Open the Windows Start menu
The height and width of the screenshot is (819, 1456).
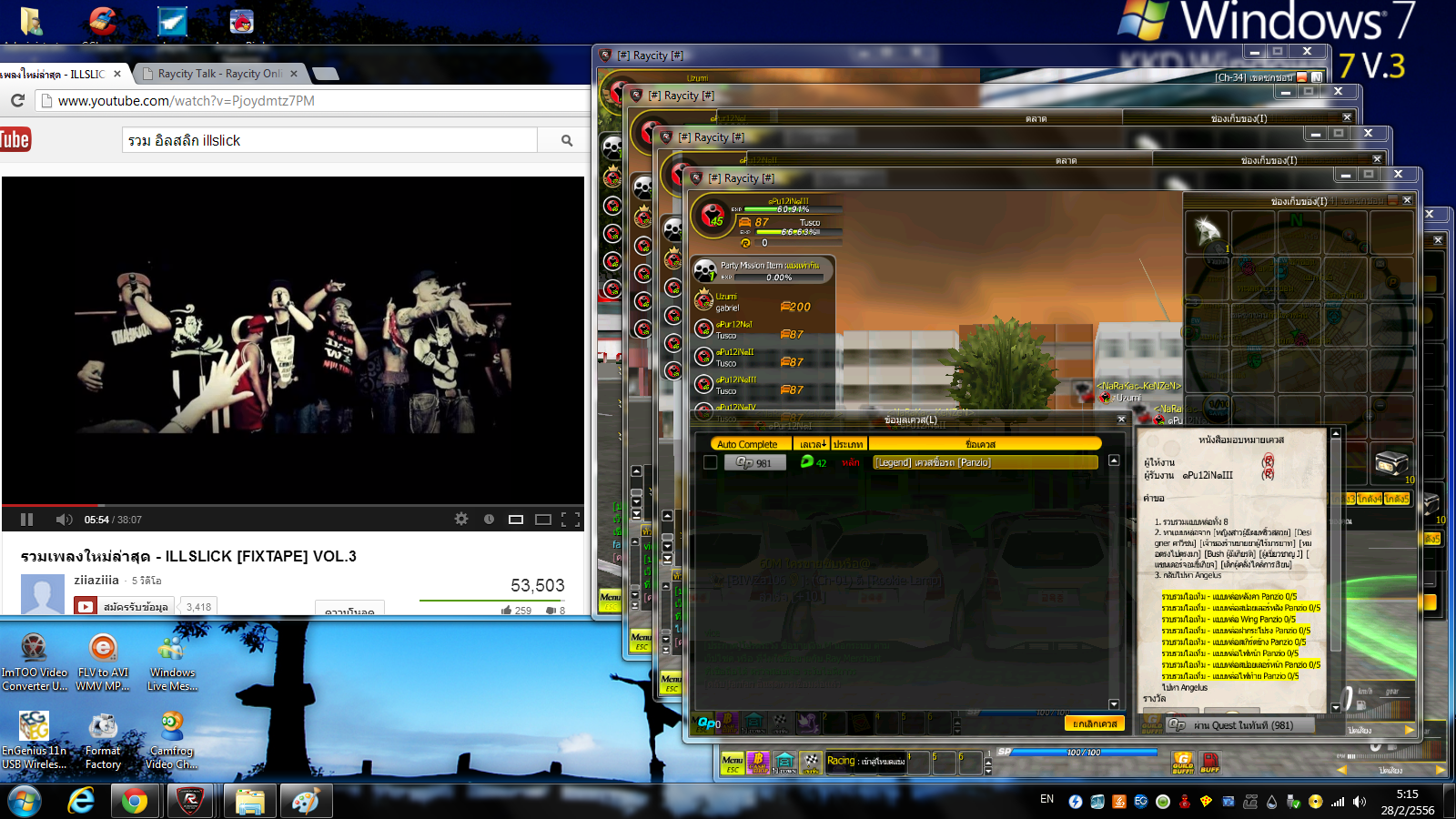coord(25,802)
